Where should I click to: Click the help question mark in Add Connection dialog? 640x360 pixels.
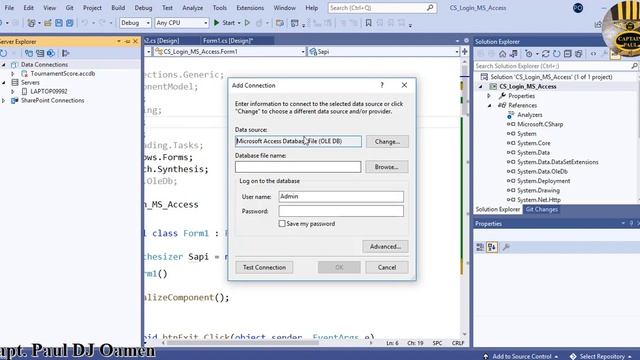click(382, 85)
